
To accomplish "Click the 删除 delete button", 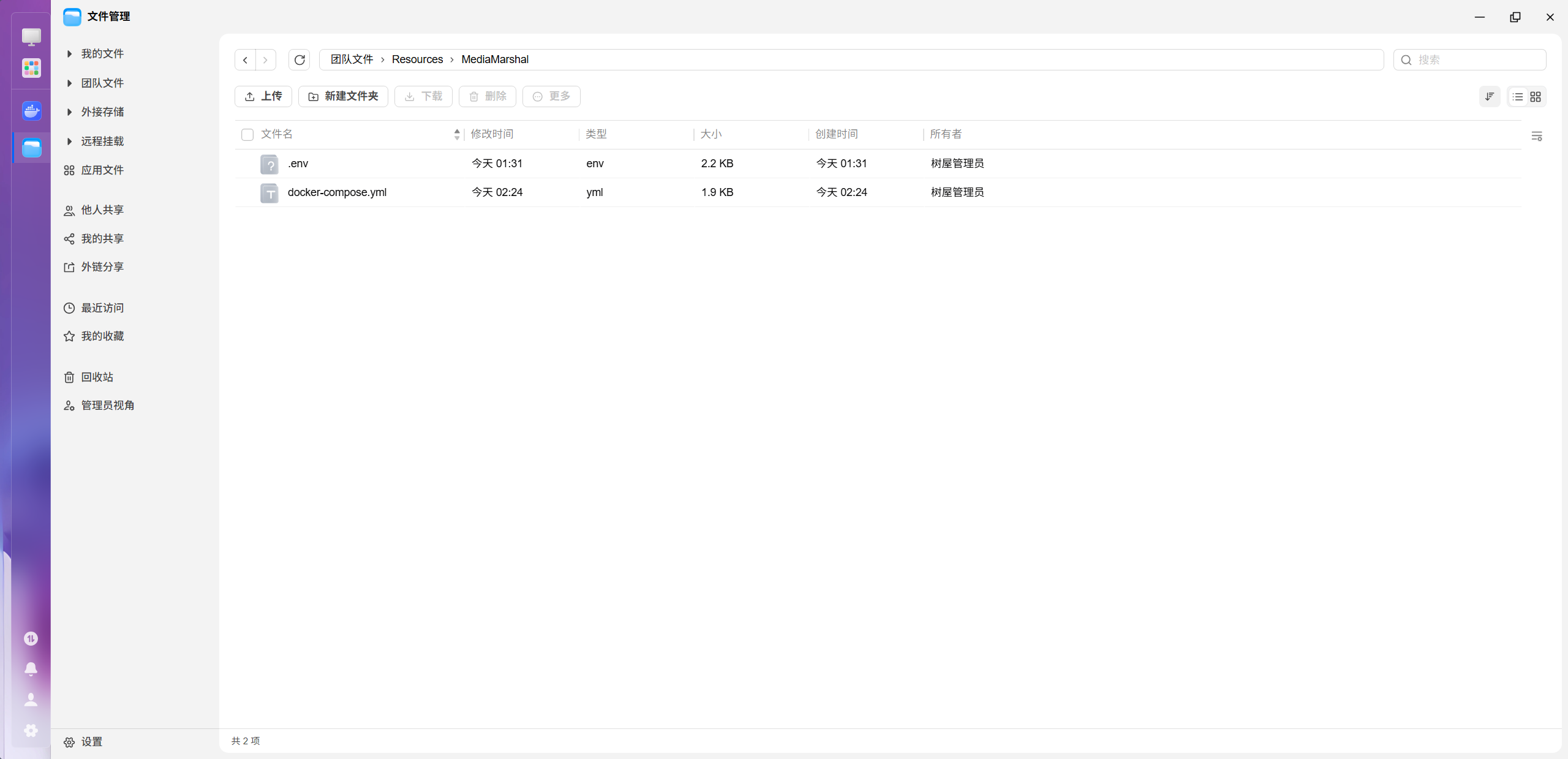I will (488, 97).
